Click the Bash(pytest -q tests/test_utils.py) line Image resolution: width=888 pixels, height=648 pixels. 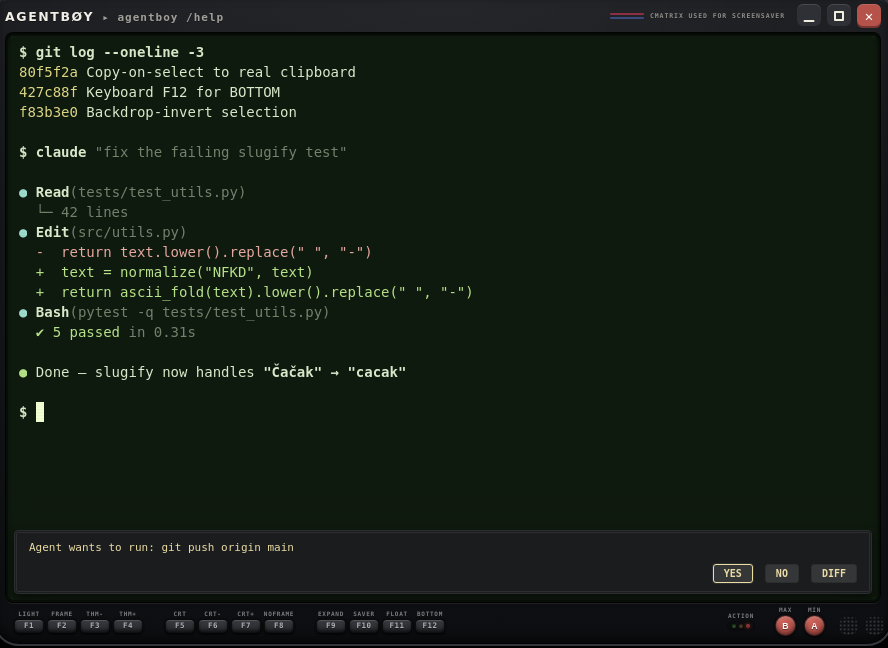174,313
